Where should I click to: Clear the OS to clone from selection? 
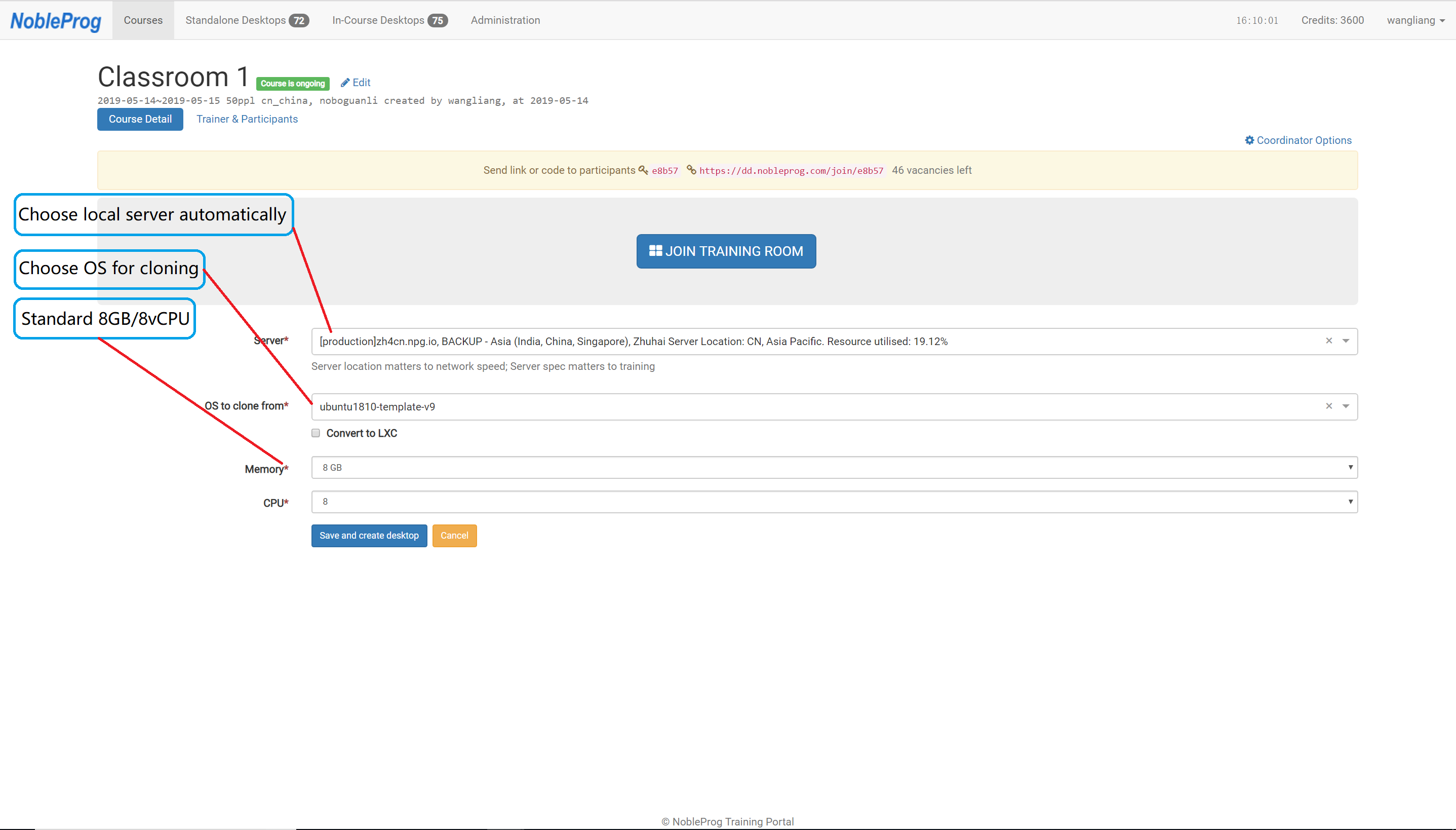1329,406
